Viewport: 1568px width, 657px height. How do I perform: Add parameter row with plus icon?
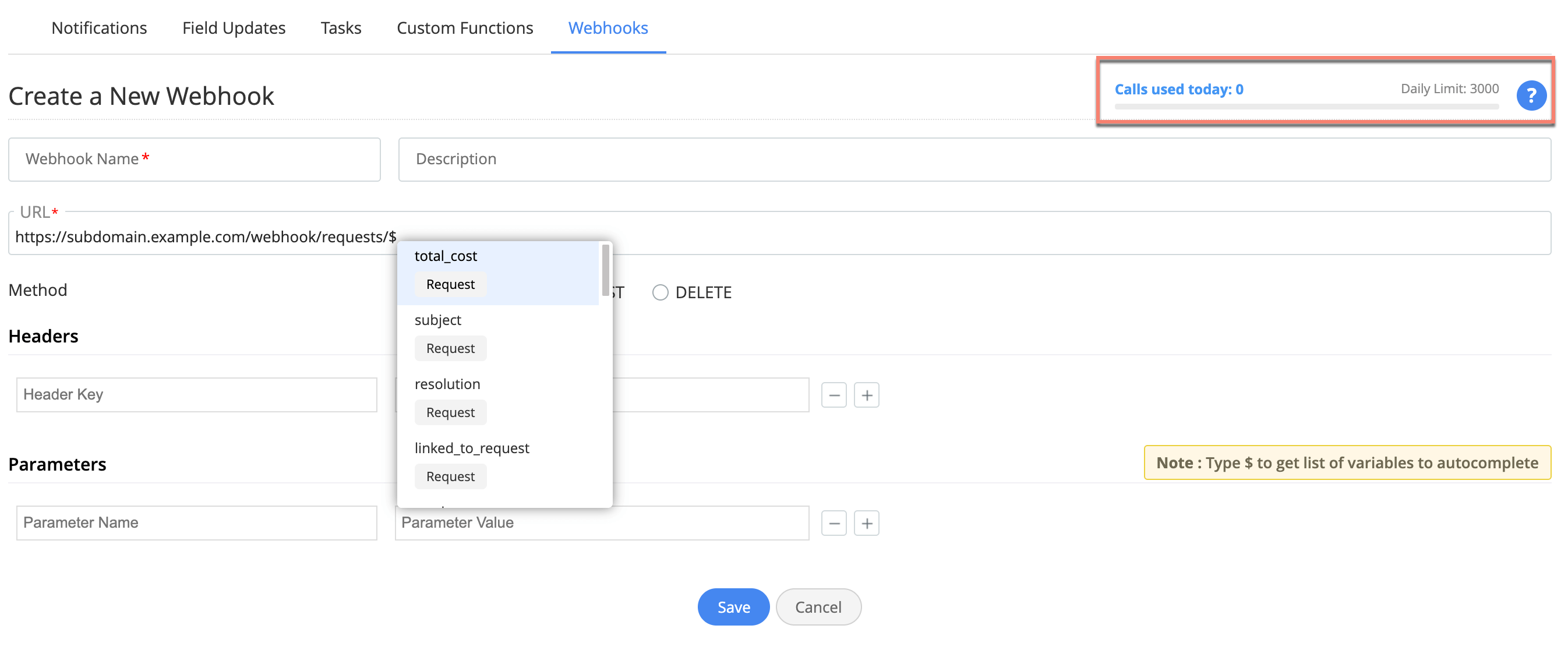pos(866,523)
